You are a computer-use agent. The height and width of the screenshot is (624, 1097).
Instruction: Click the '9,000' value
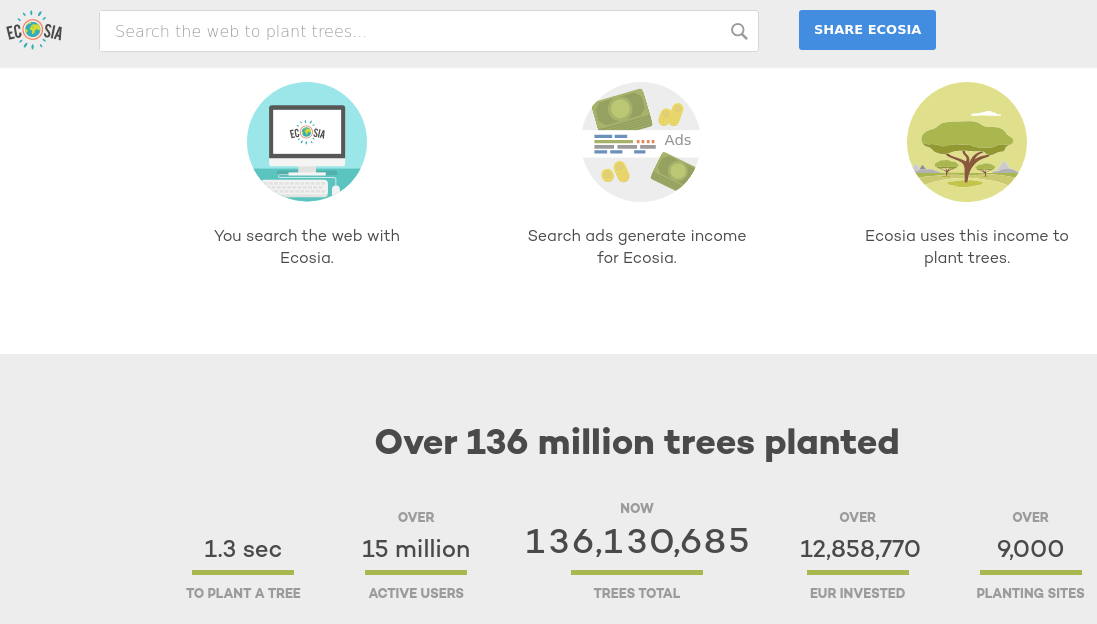click(1030, 548)
